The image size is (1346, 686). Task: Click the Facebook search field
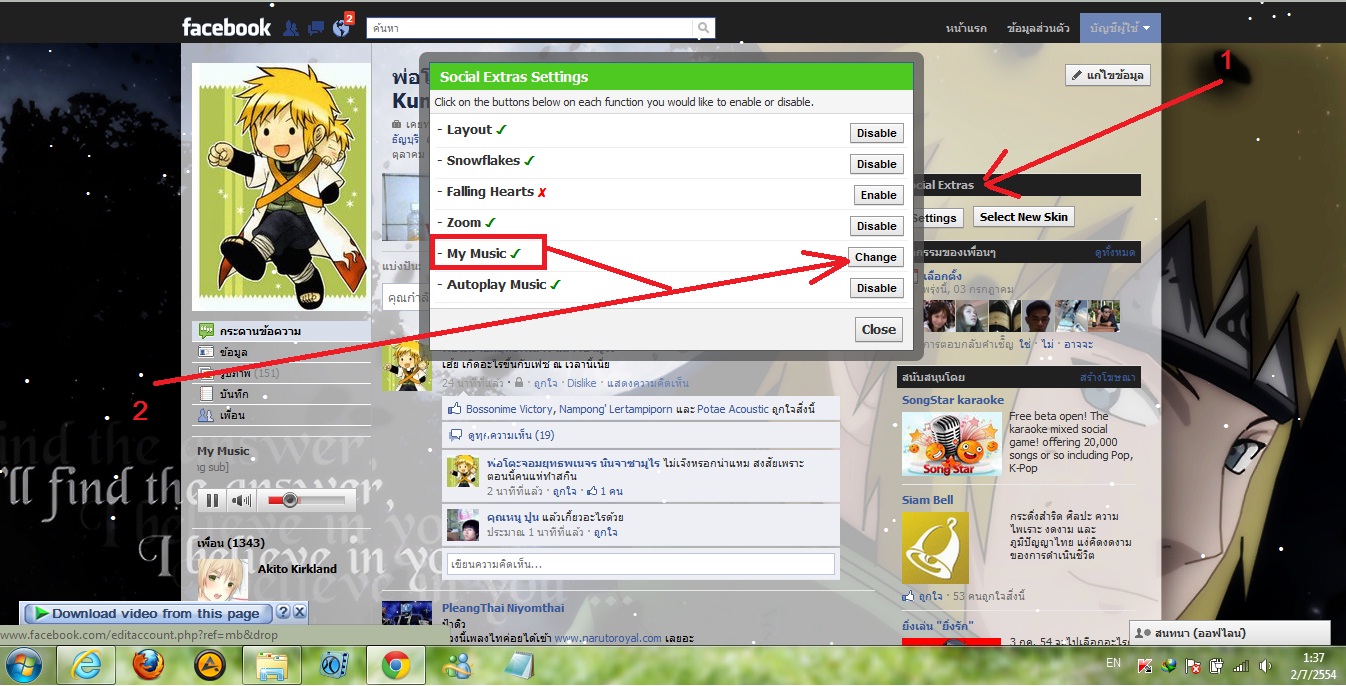coord(530,28)
